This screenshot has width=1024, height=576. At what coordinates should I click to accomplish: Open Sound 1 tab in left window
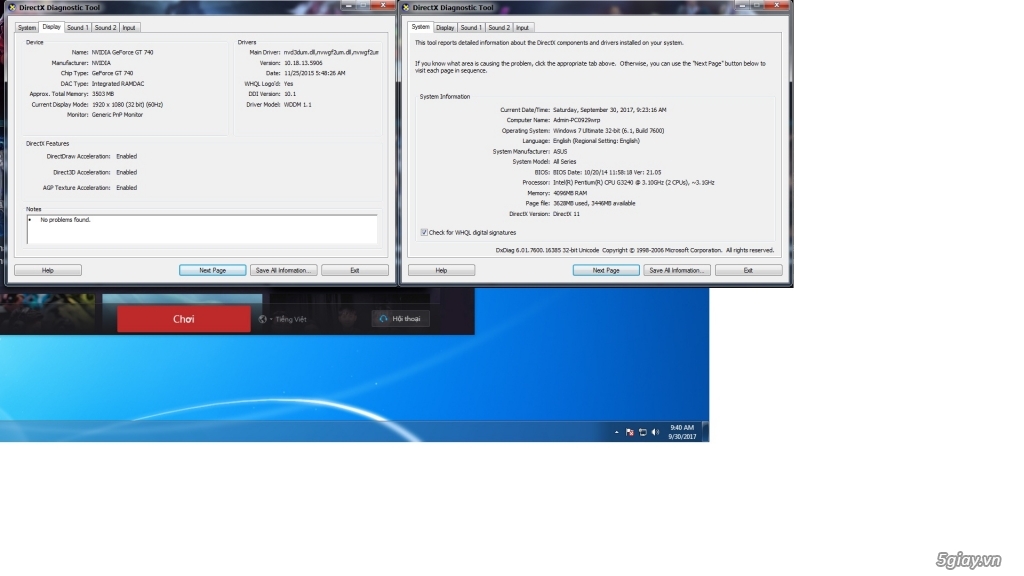77,28
